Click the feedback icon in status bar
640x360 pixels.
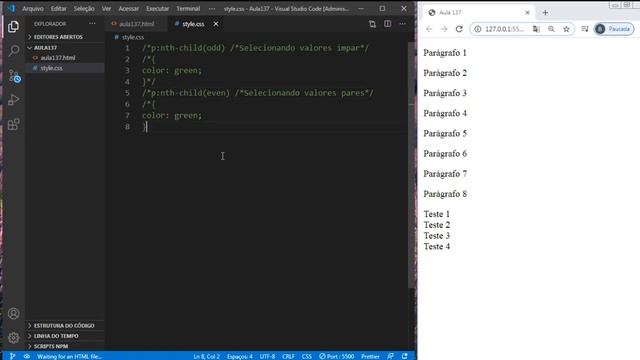pos(390,356)
